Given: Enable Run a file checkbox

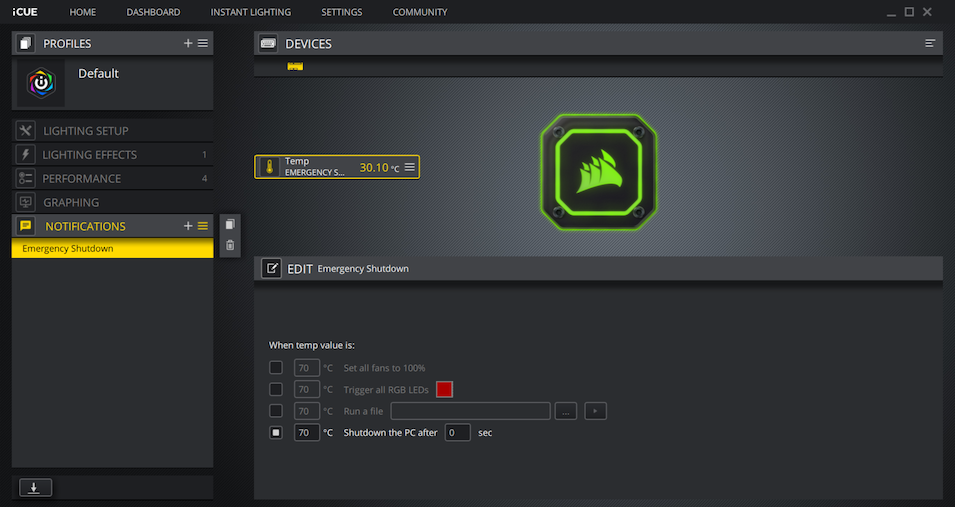Looking at the screenshot, I should click(276, 411).
